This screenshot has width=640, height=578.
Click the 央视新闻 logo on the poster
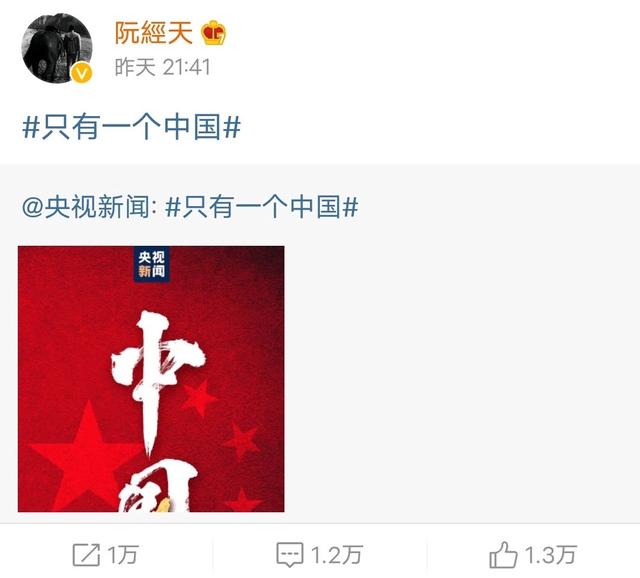coord(151,264)
